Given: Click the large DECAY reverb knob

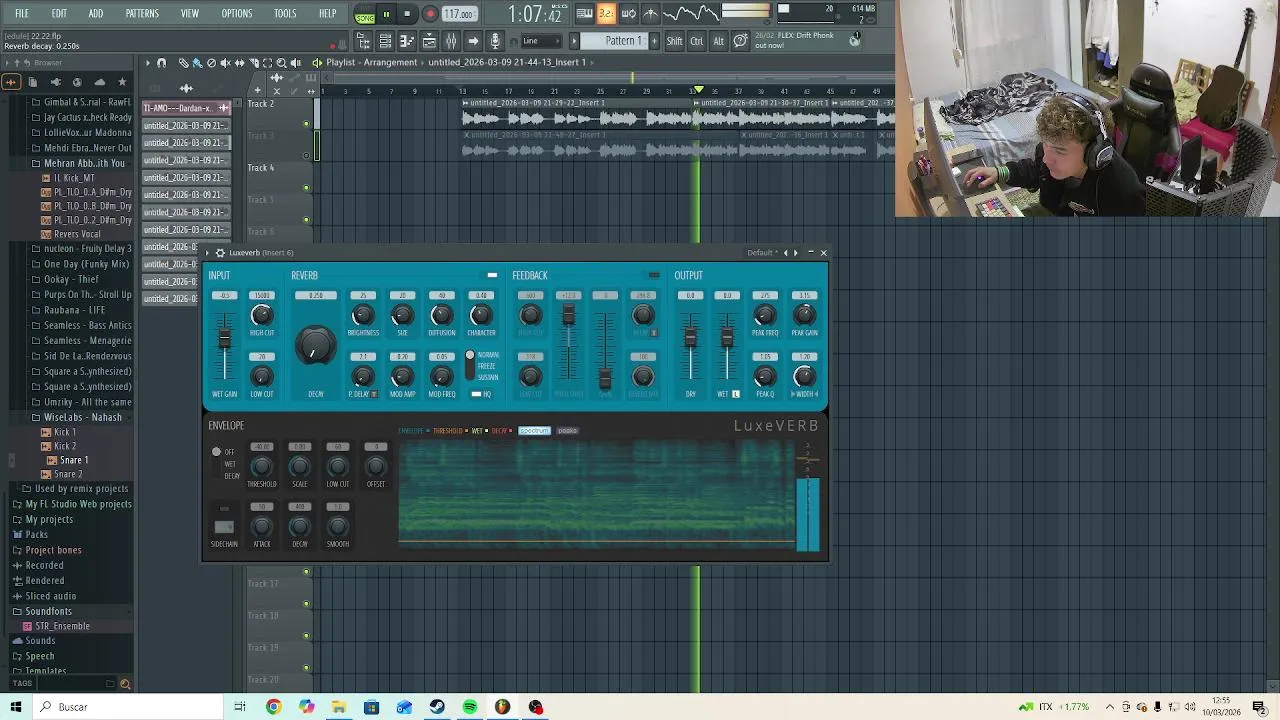Looking at the screenshot, I should coord(315,347).
